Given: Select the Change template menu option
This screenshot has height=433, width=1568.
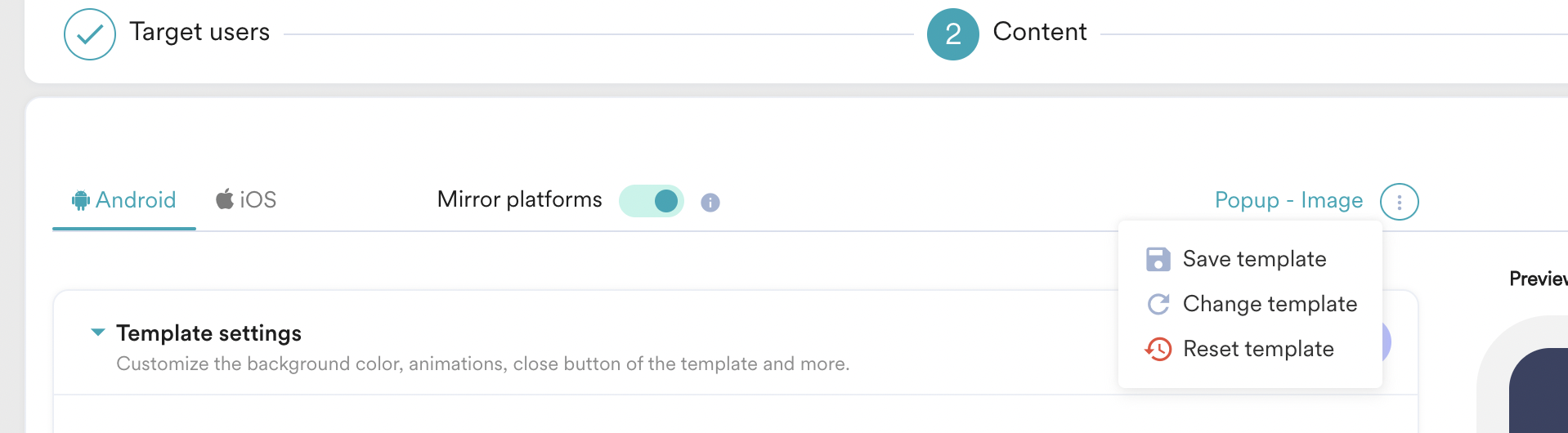Looking at the screenshot, I should tap(1270, 305).
